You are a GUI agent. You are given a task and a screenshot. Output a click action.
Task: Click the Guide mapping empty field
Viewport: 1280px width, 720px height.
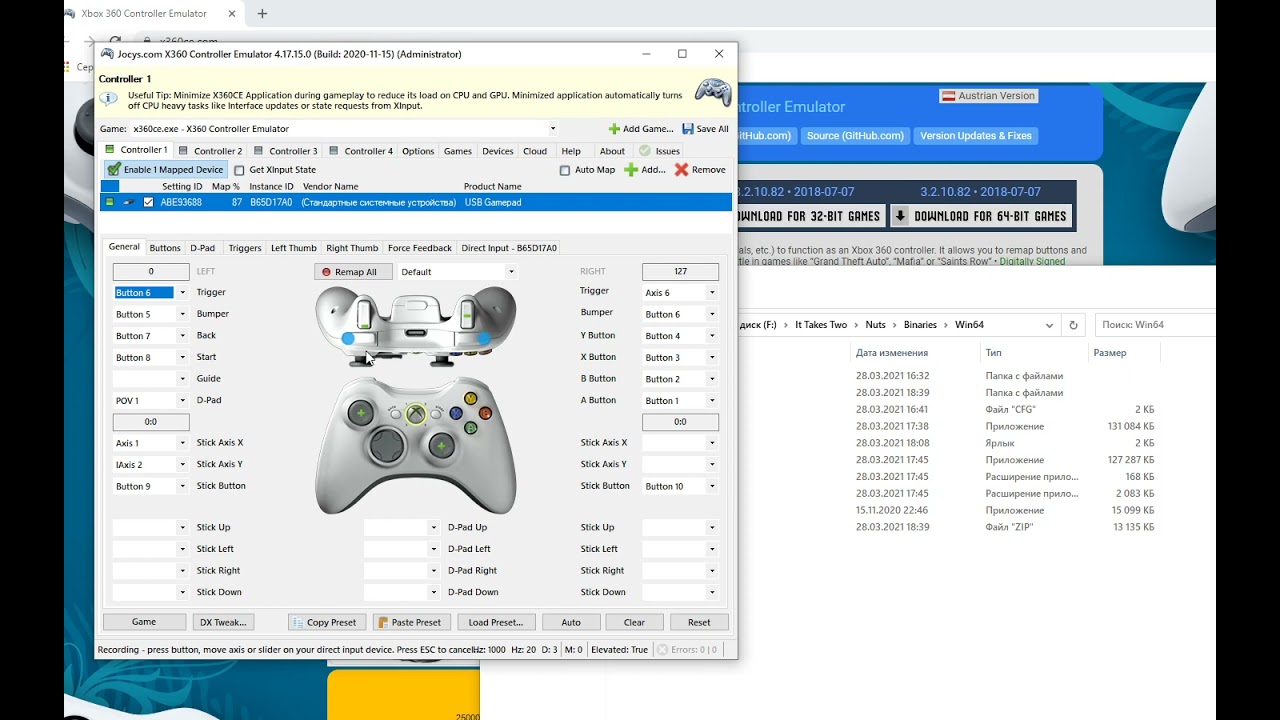[145, 379]
